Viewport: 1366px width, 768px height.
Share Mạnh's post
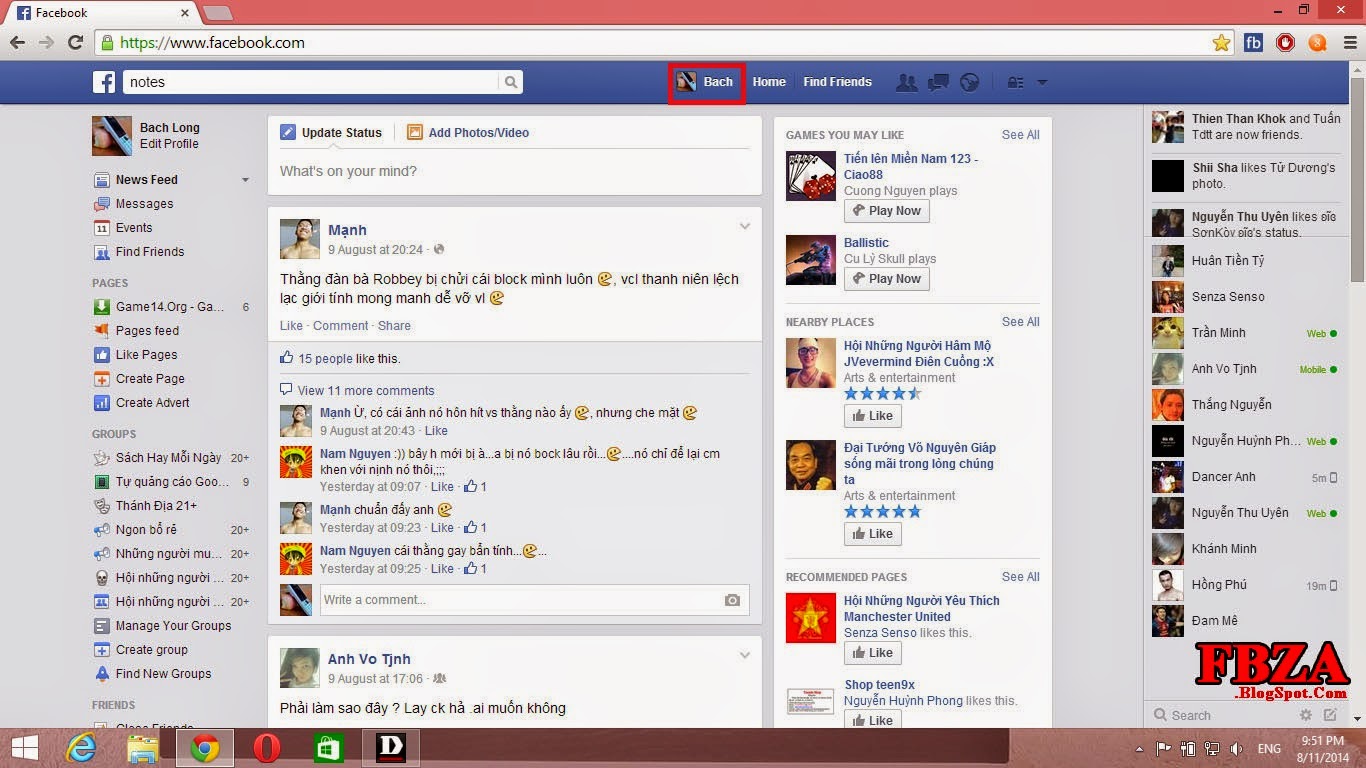[394, 326]
